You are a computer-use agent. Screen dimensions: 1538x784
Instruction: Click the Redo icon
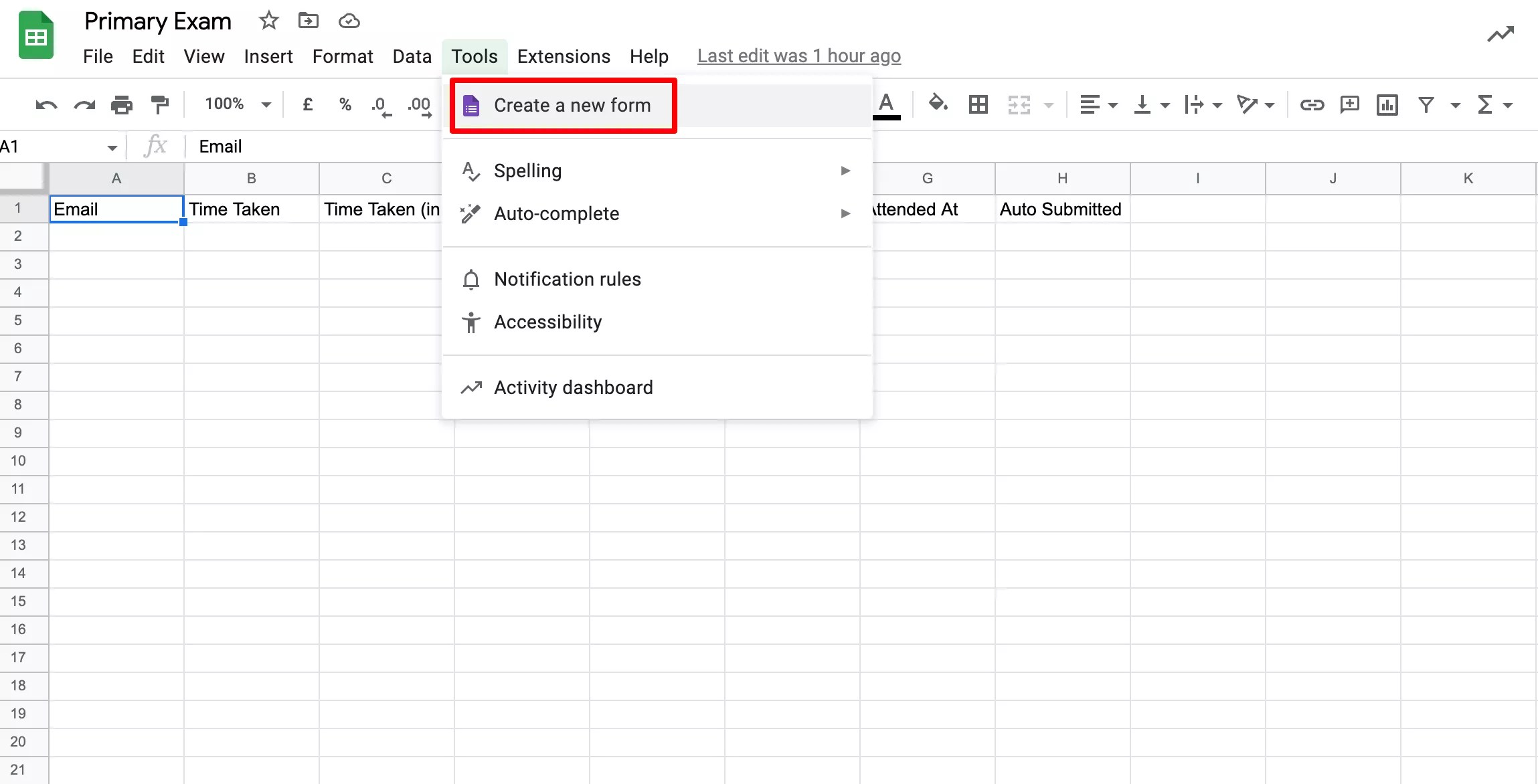(x=84, y=104)
